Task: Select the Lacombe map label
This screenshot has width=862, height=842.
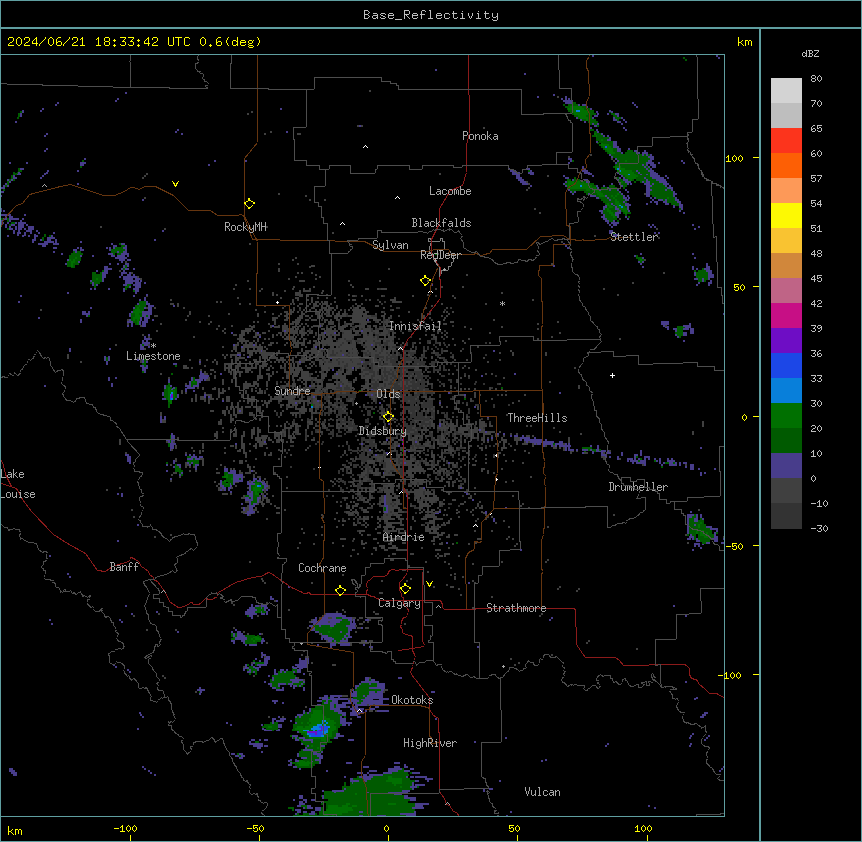Action: click(450, 191)
